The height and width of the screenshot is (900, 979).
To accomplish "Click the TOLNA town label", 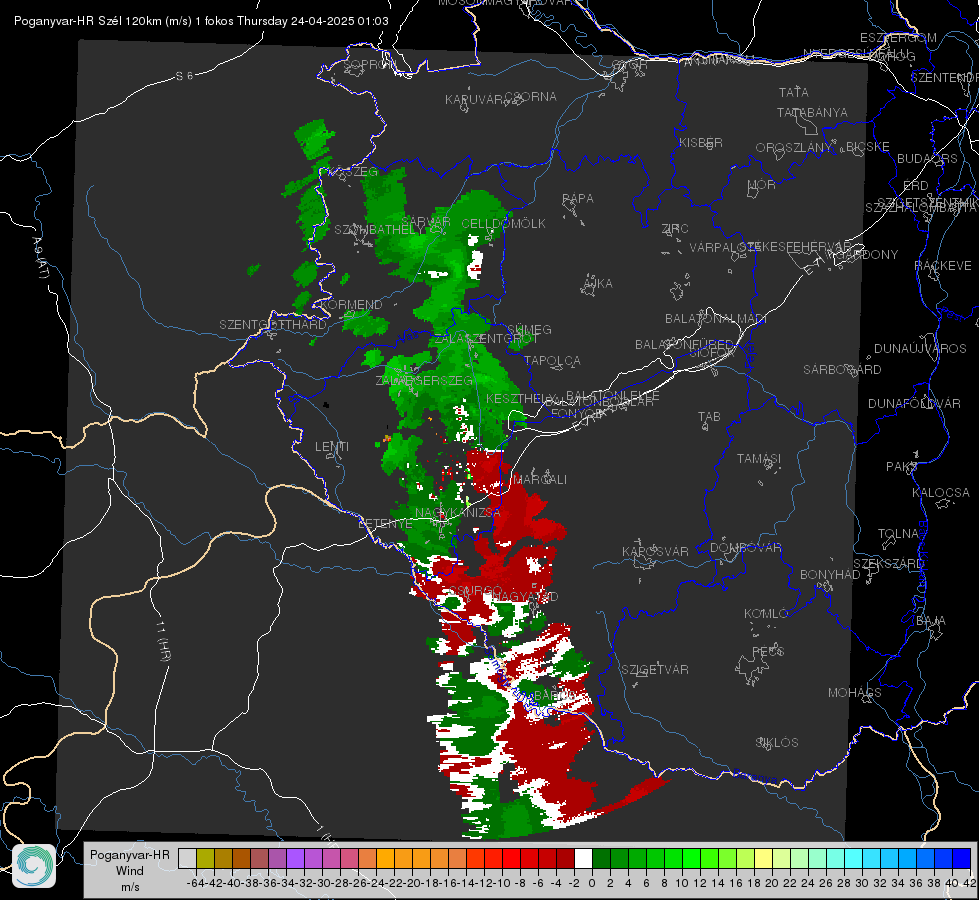I will [898, 534].
